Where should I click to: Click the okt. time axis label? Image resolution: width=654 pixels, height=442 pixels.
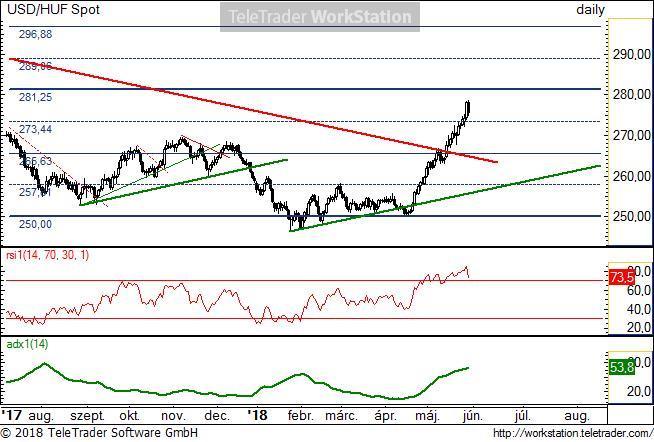[129, 416]
